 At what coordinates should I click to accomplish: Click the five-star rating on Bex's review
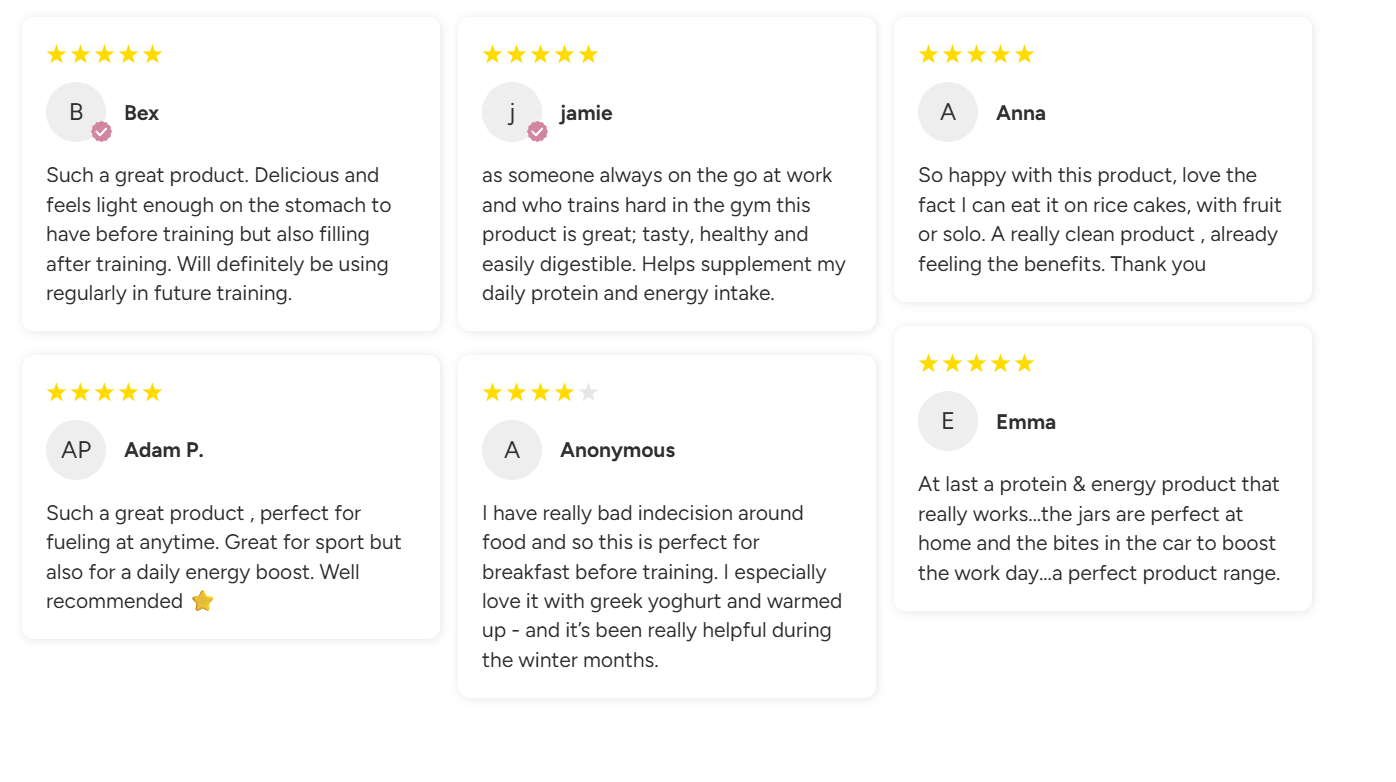pos(104,54)
